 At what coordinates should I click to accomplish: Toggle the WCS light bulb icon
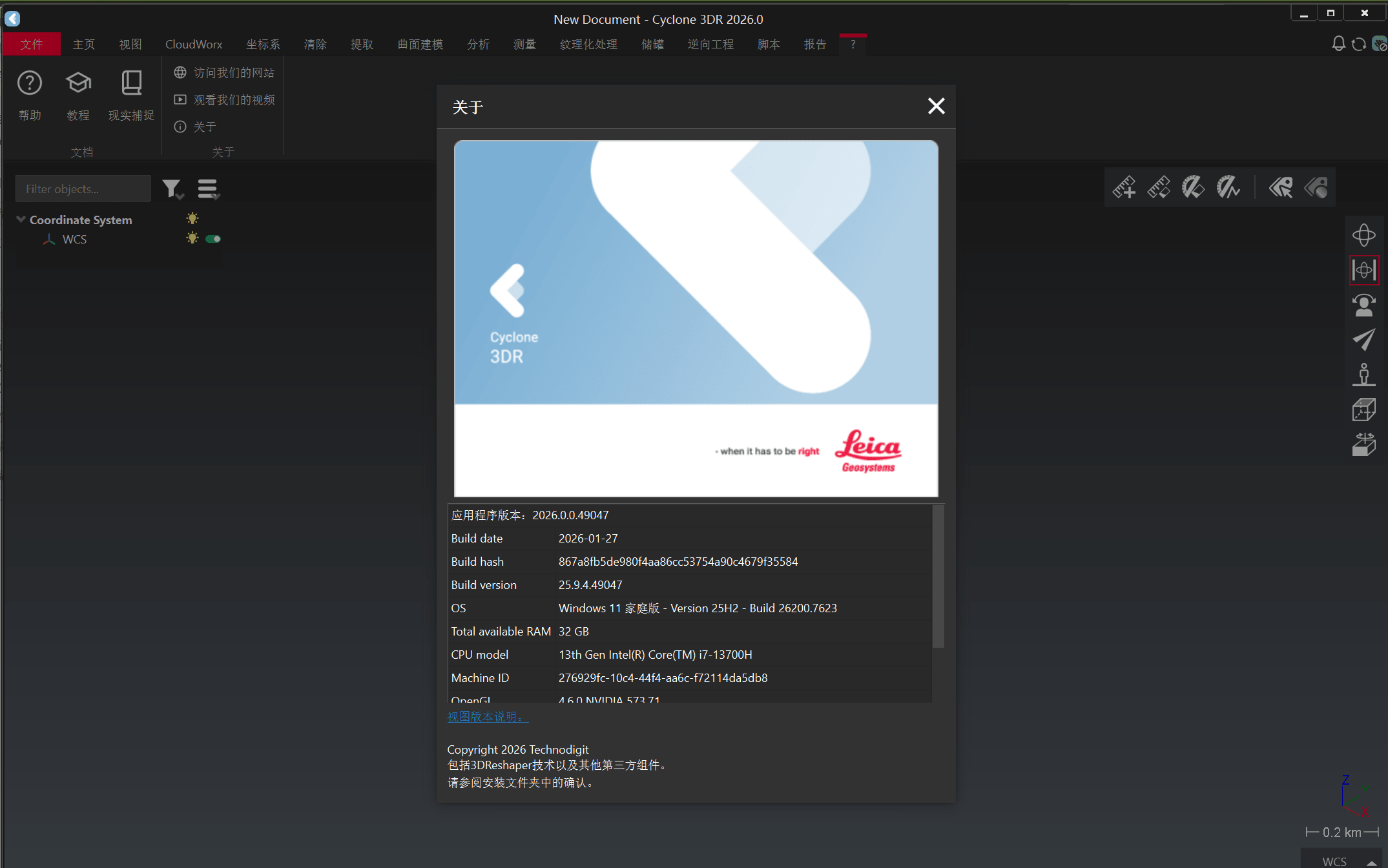192,238
